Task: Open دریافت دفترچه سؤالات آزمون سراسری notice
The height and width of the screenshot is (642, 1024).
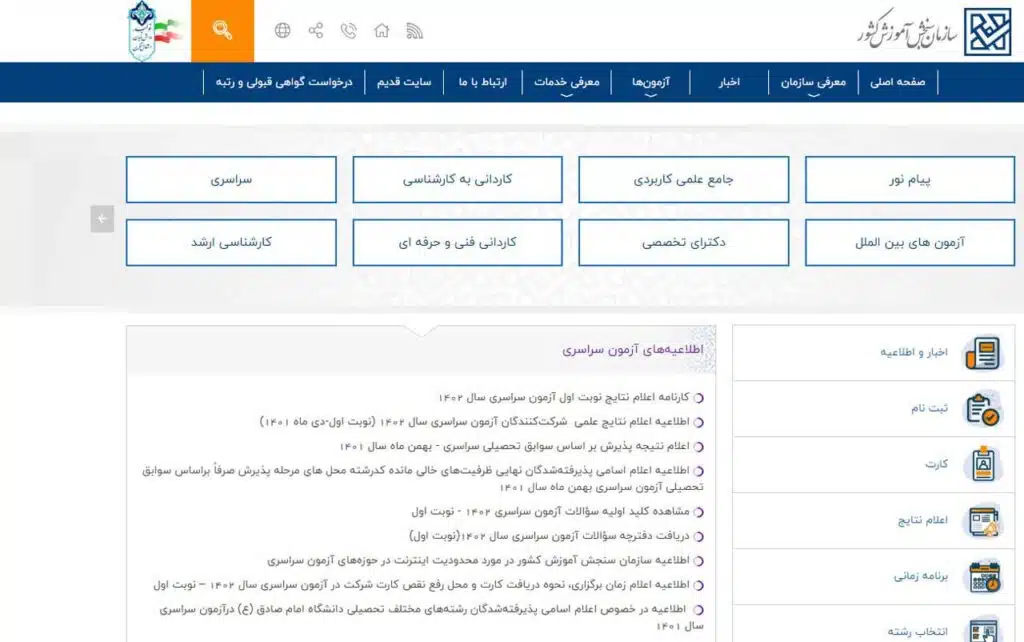Action: tap(549, 536)
